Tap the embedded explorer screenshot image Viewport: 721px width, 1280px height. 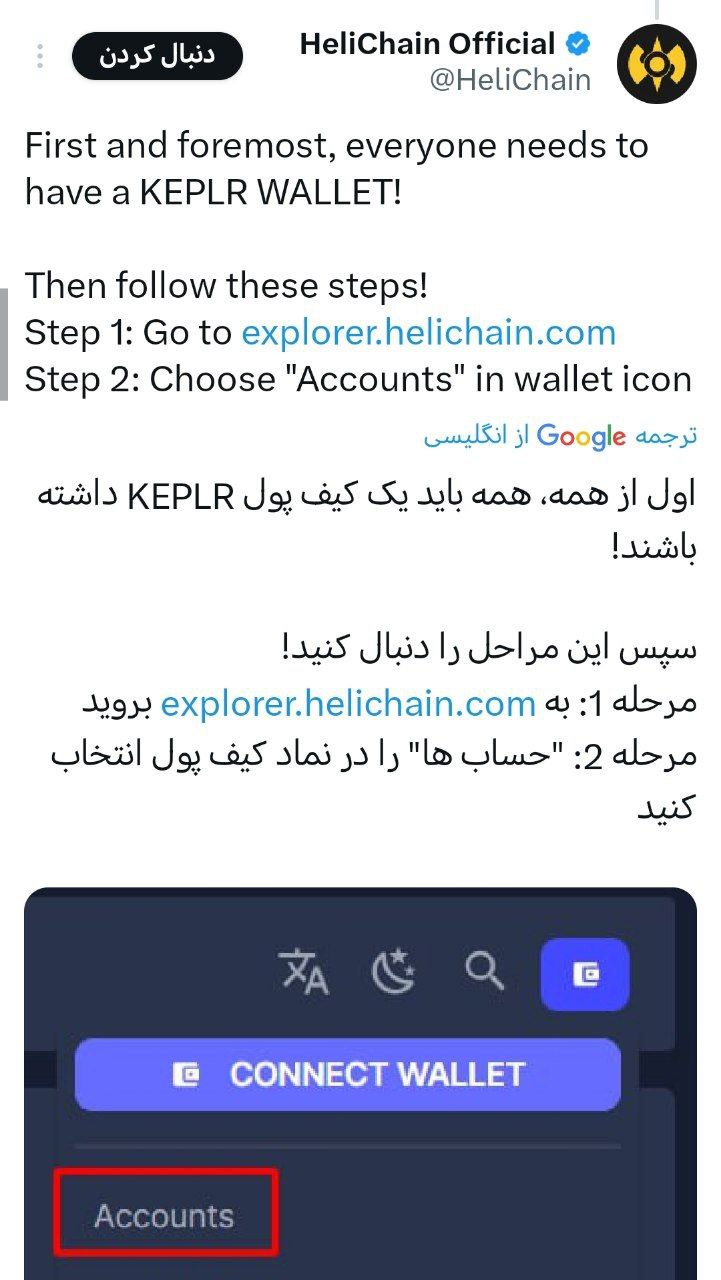pos(360,1084)
